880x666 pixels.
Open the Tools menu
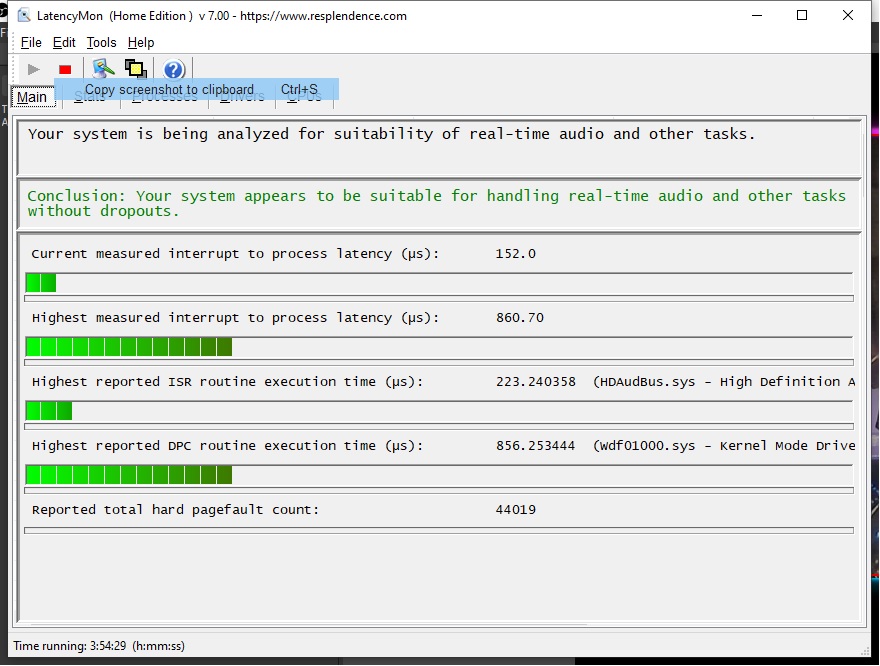pos(102,43)
